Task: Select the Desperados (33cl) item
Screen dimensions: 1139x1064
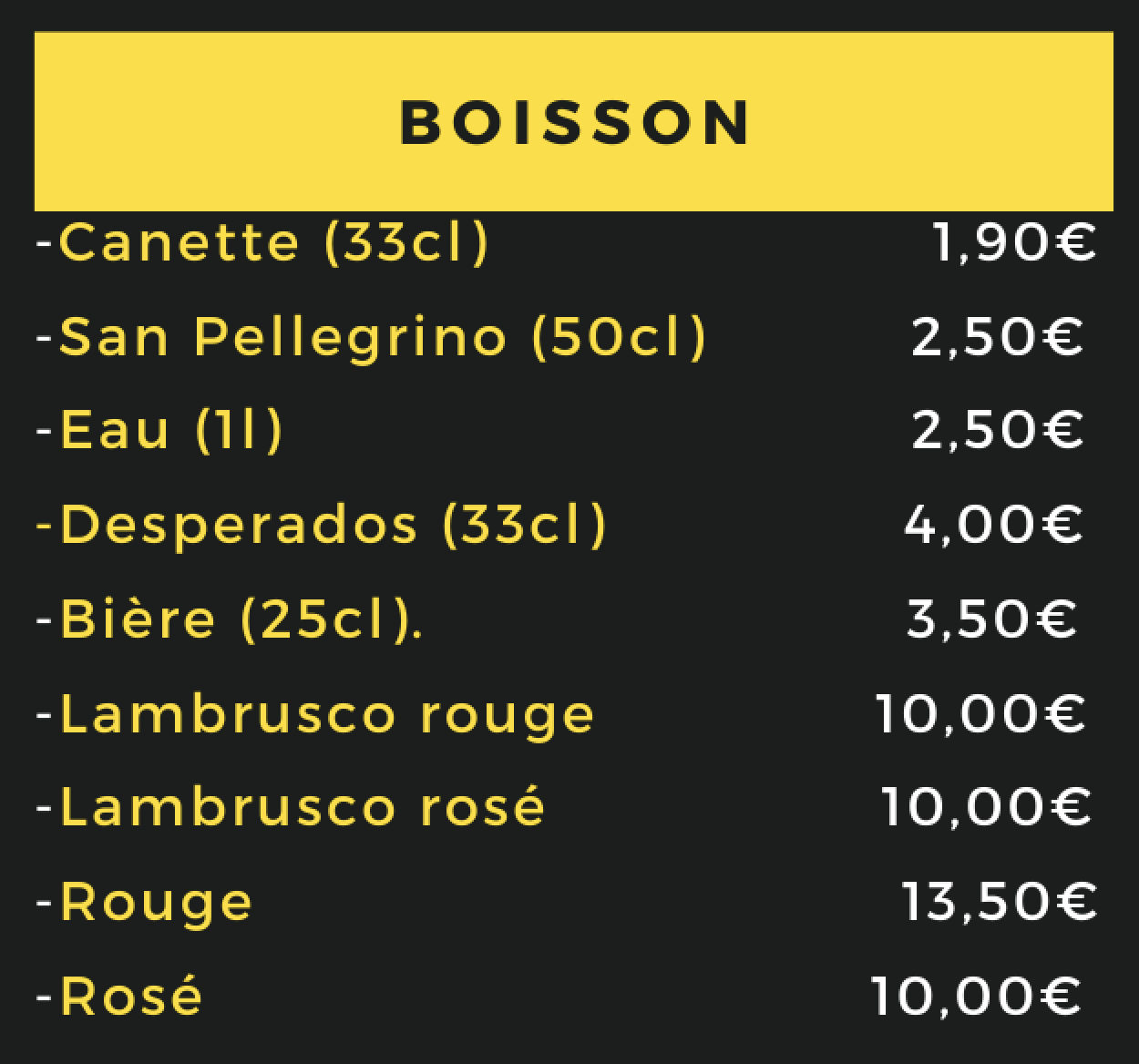Action: 321,525
